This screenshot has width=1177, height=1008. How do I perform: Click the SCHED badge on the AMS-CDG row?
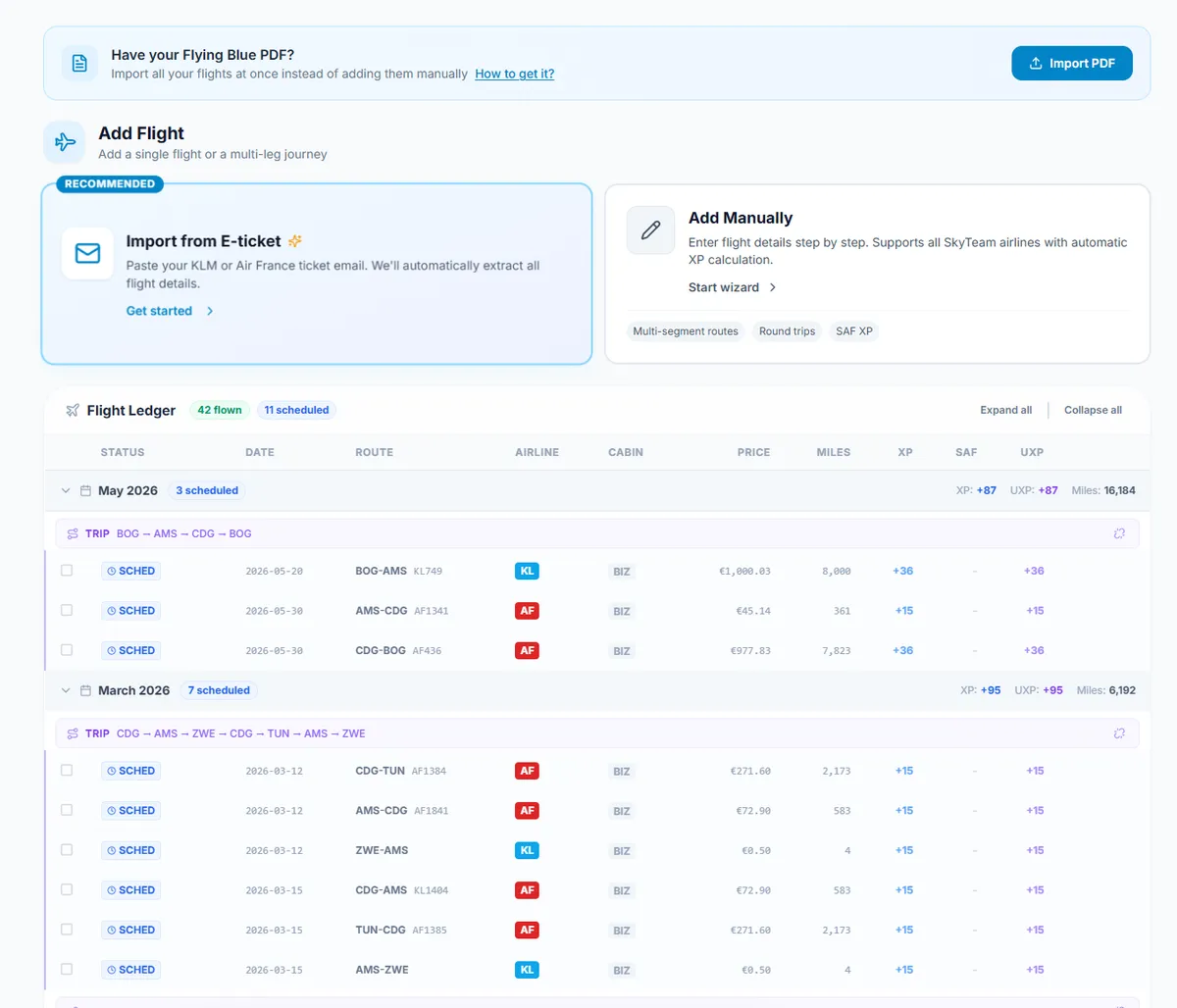[x=130, y=610]
